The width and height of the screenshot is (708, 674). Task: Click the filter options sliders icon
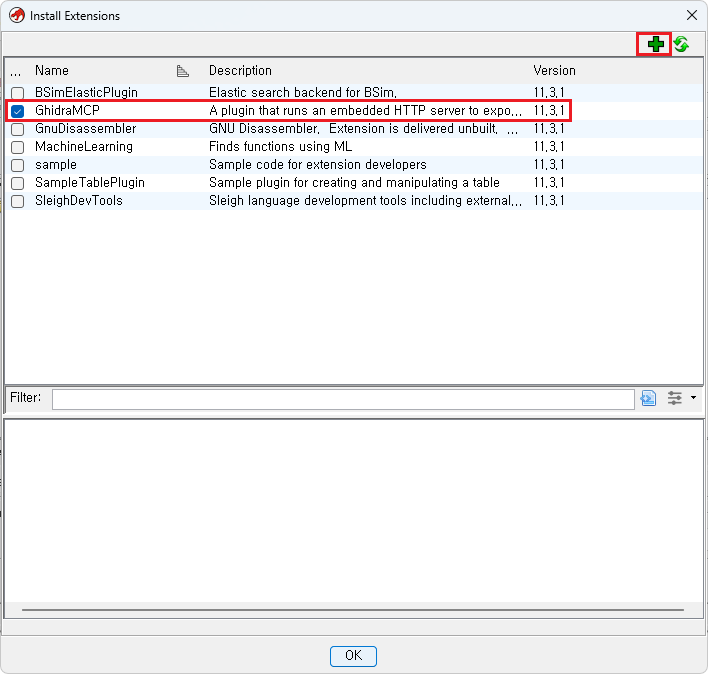point(675,398)
